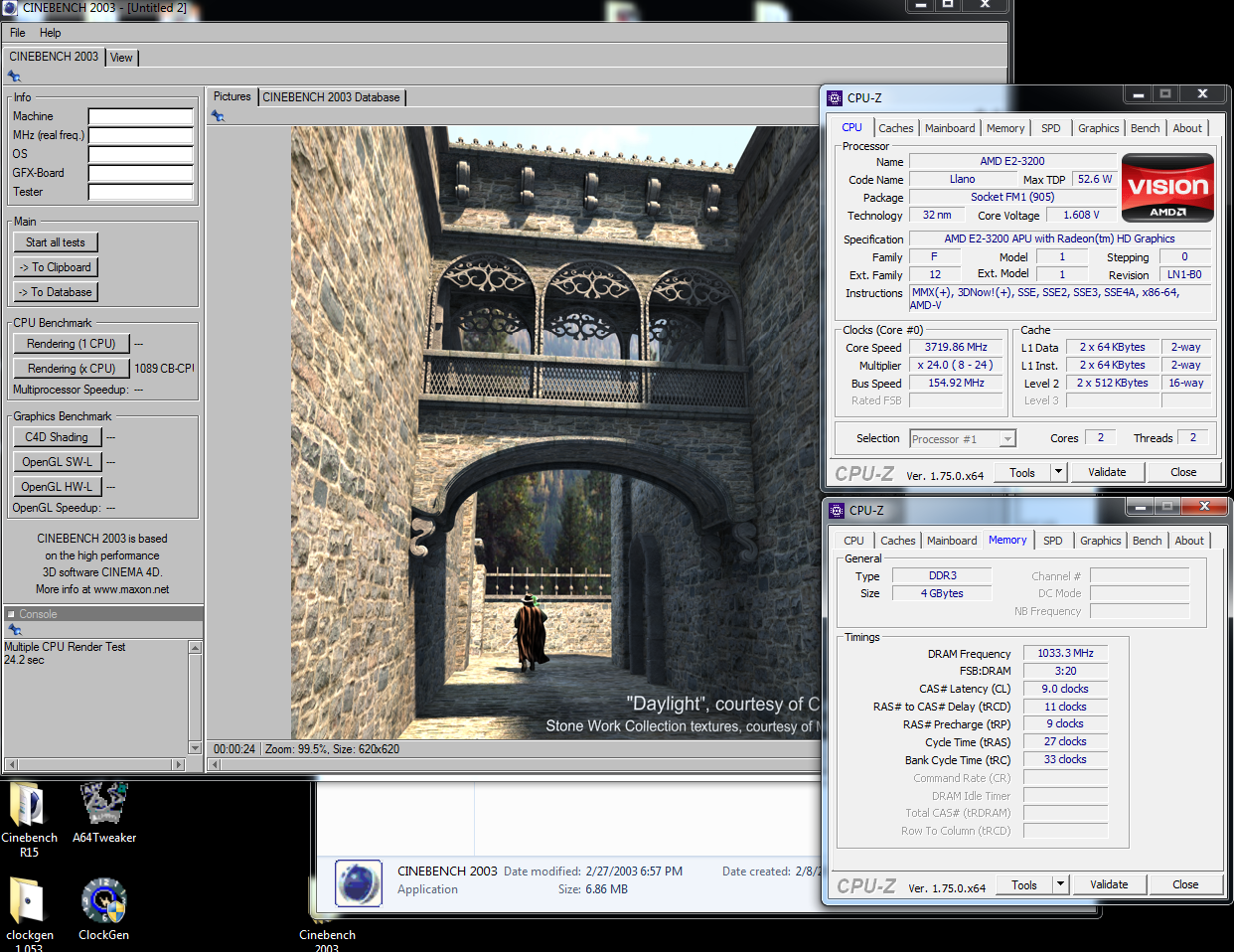Switch to View tab in CINEBENCH
Screen dimensions: 1234x952
tap(121, 58)
